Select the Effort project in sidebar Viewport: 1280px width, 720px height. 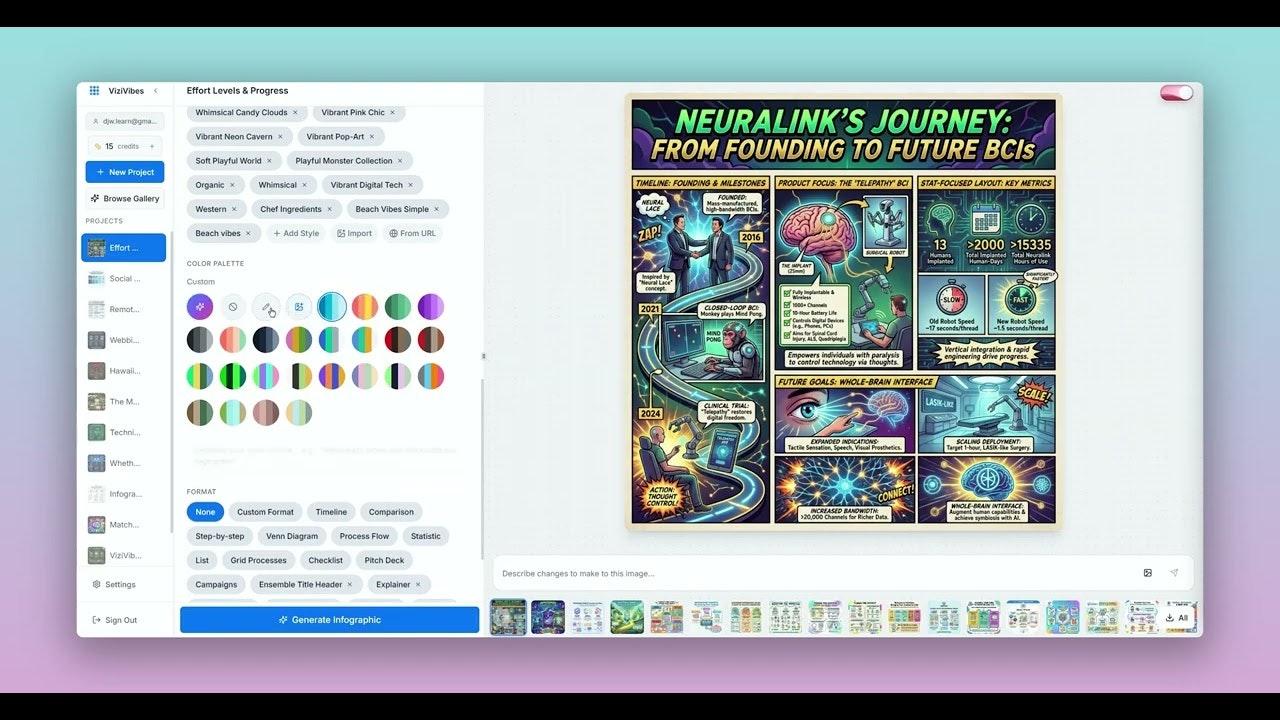pos(124,248)
